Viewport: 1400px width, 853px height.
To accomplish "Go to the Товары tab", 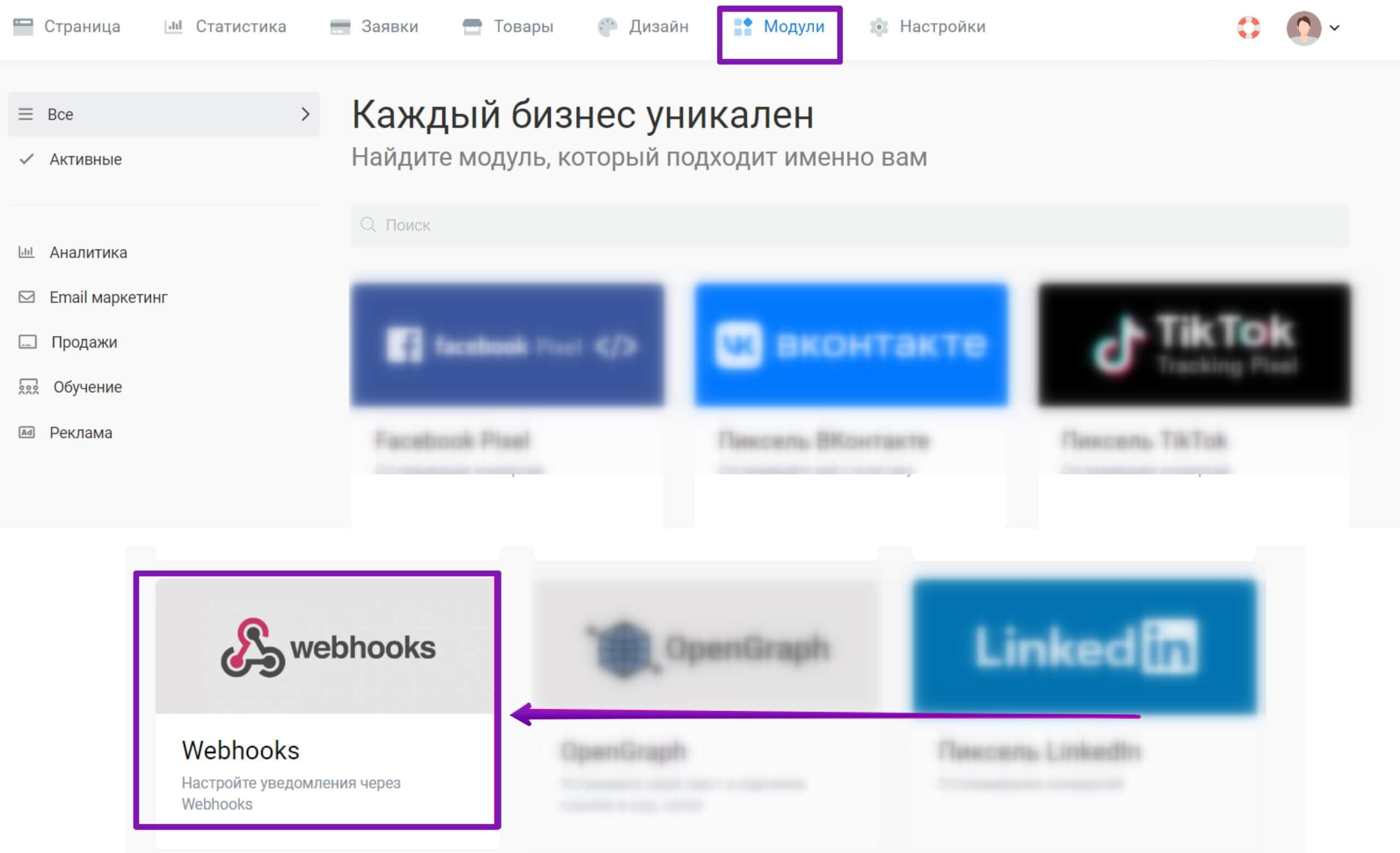I will [x=507, y=27].
